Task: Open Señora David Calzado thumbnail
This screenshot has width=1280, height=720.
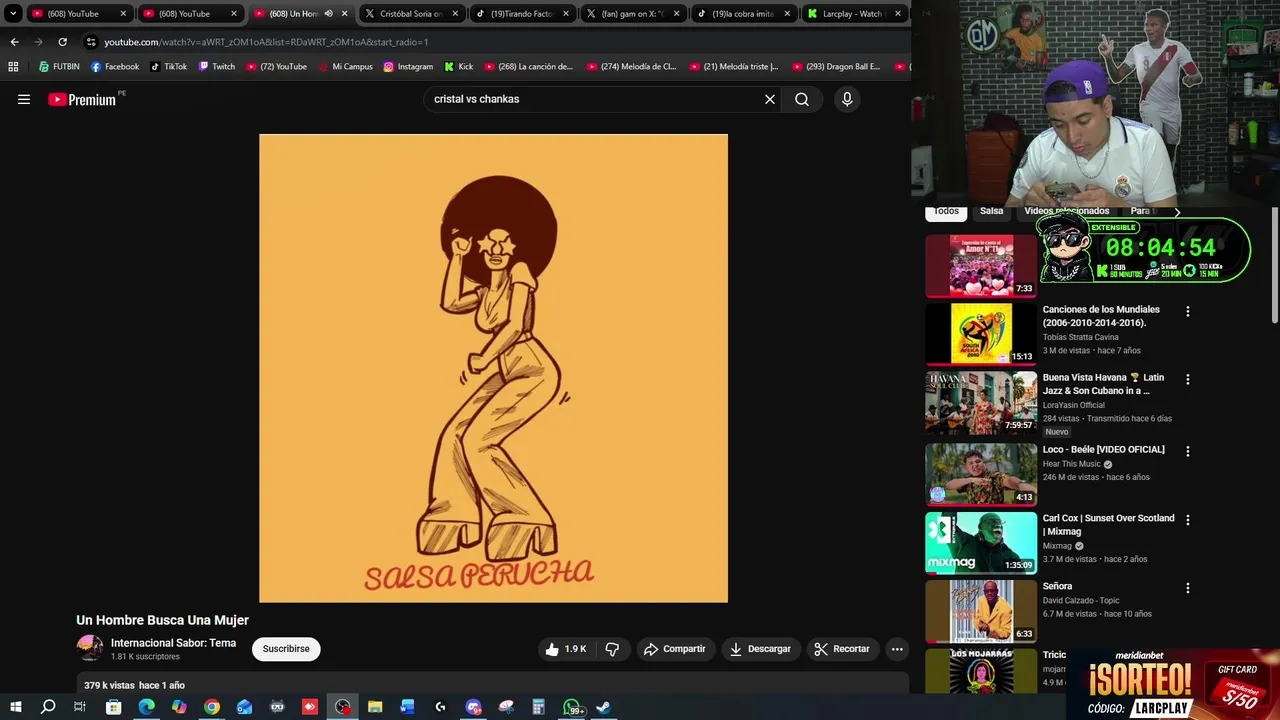Action: point(981,611)
